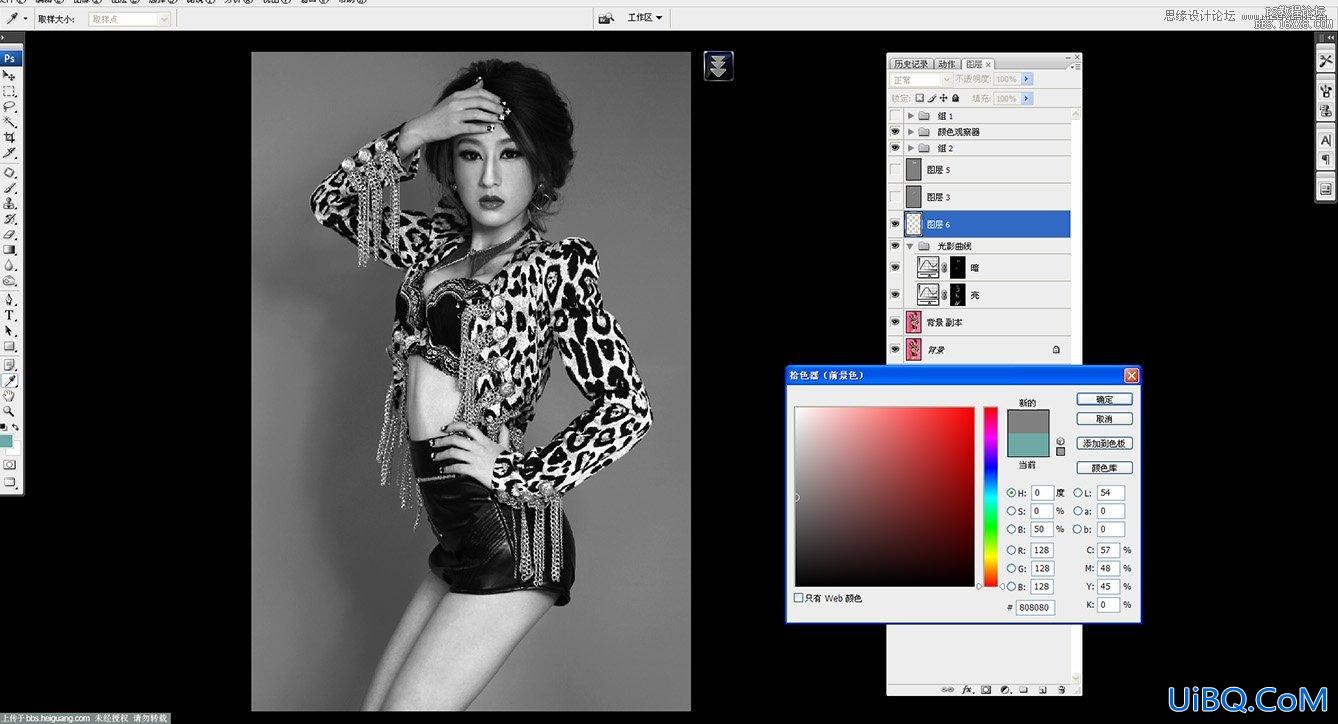The image size is (1338, 724).
Task: Open the 取样大小 sample size dropdown
Action: tap(129, 19)
